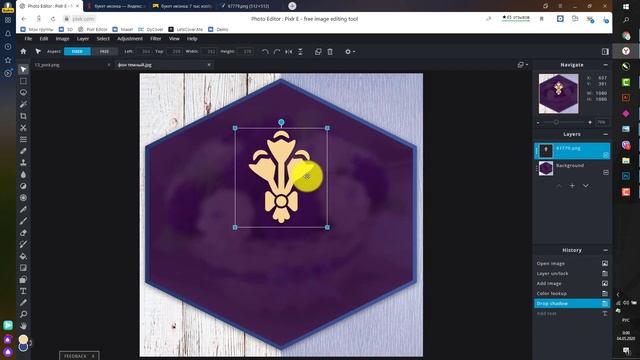Open the foreground color swatch

tap(23, 339)
